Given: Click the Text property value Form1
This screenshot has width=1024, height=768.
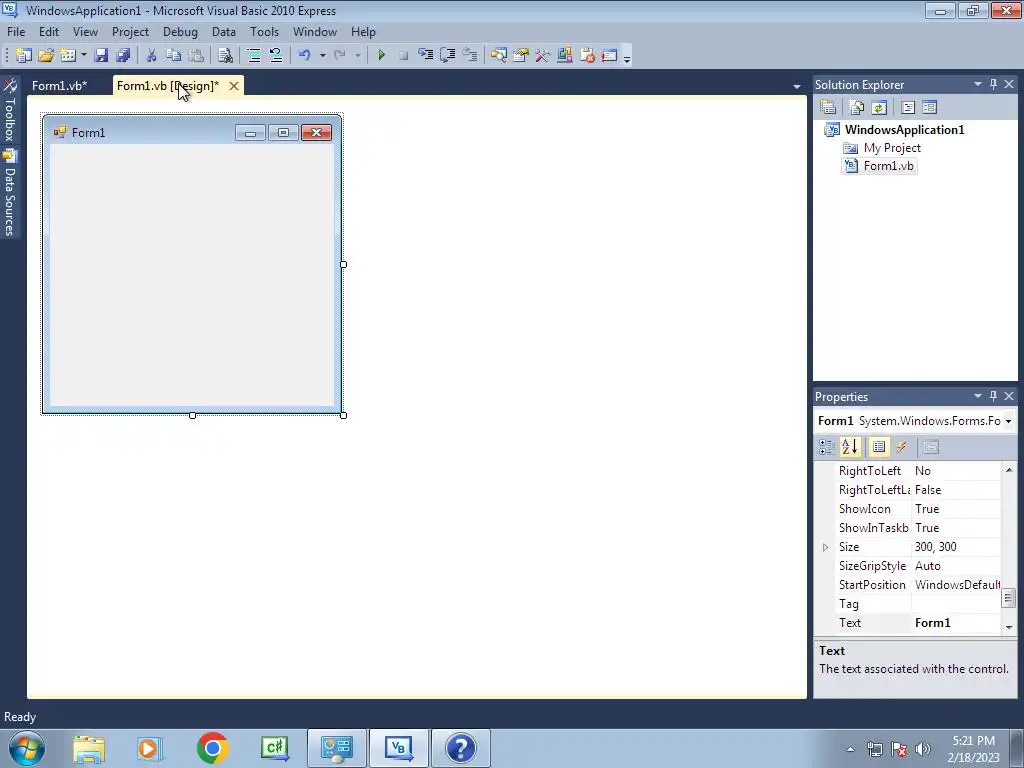Looking at the screenshot, I should point(956,623).
